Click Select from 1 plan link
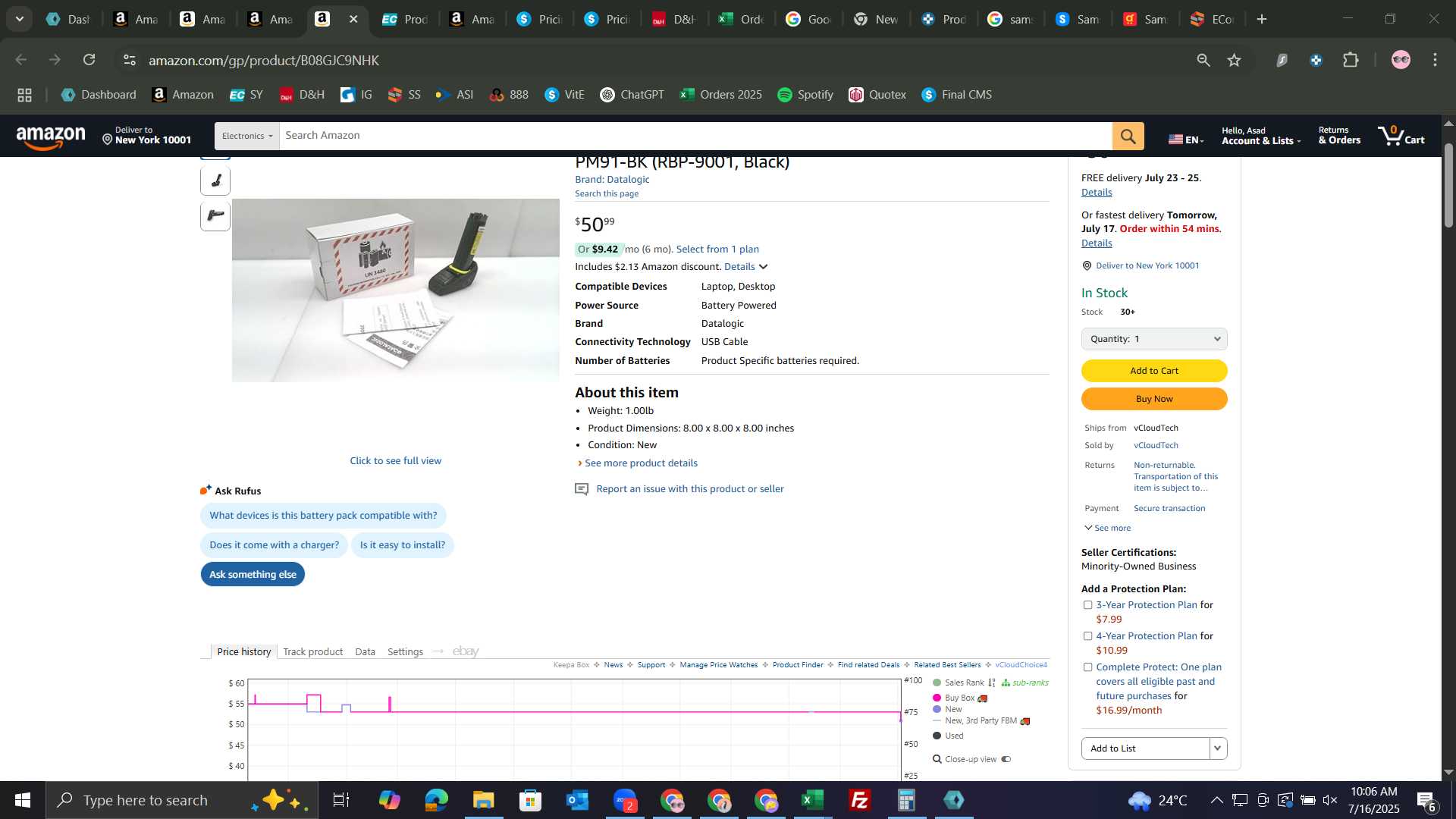The height and width of the screenshot is (819, 1456). click(x=717, y=249)
